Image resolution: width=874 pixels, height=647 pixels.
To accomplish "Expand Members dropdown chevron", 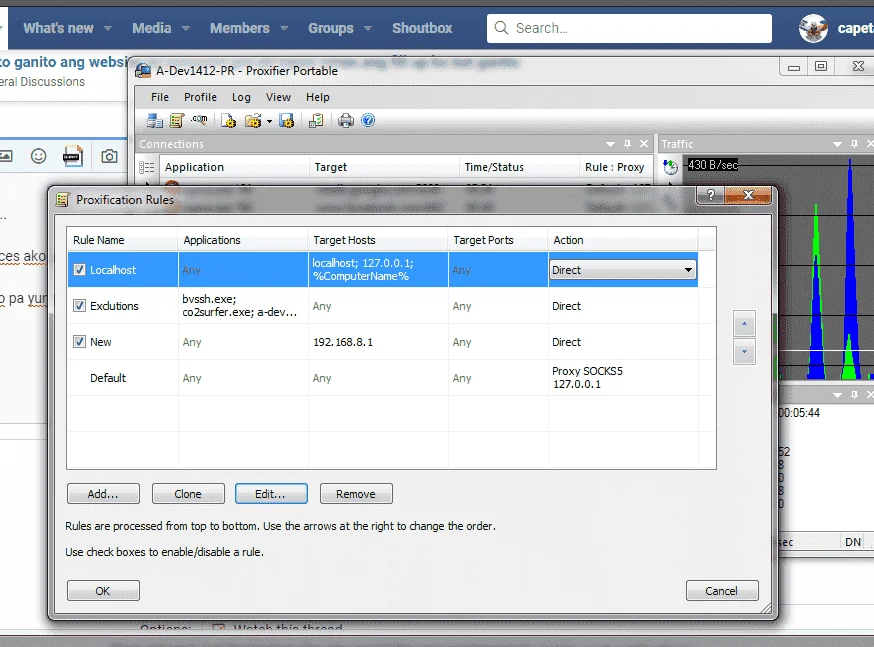I will point(284,28).
